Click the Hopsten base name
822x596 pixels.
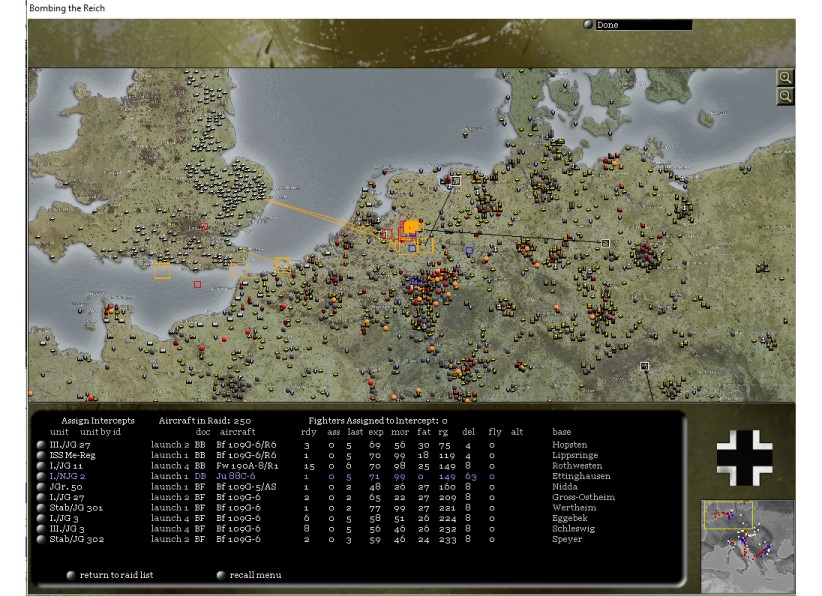(x=569, y=445)
